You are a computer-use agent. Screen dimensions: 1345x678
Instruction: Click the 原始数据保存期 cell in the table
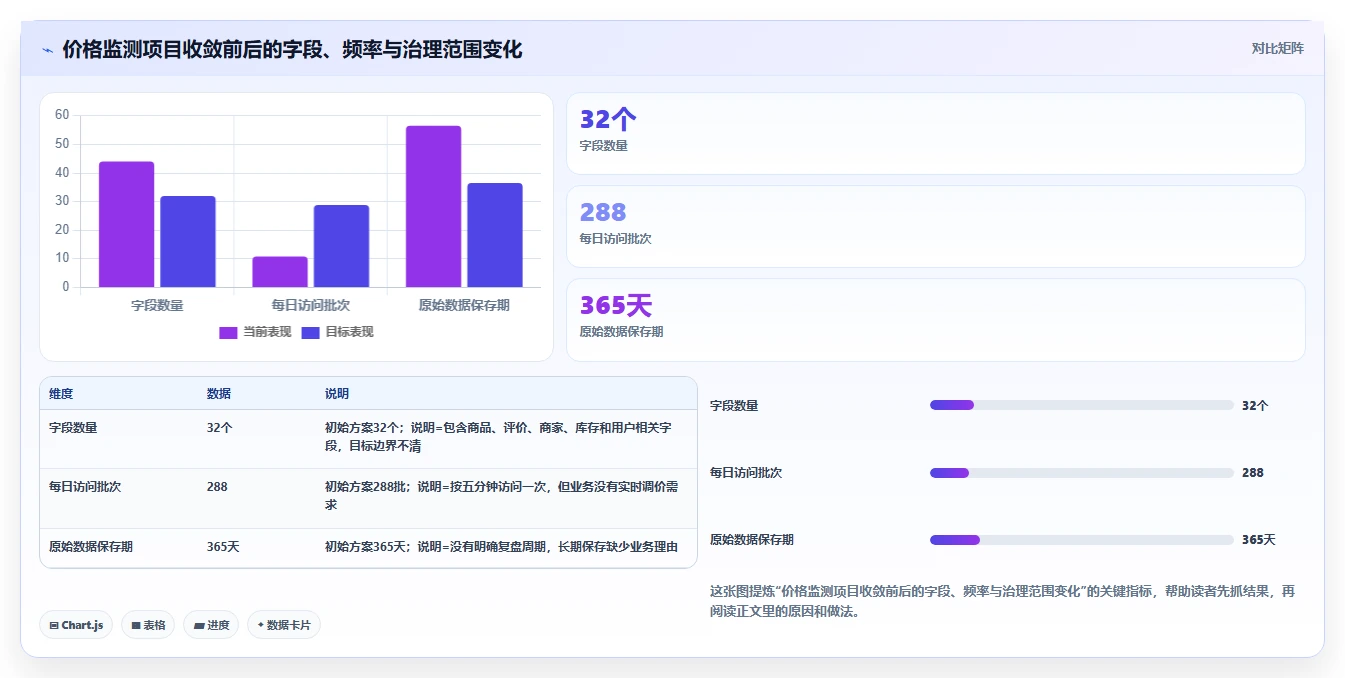91,546
